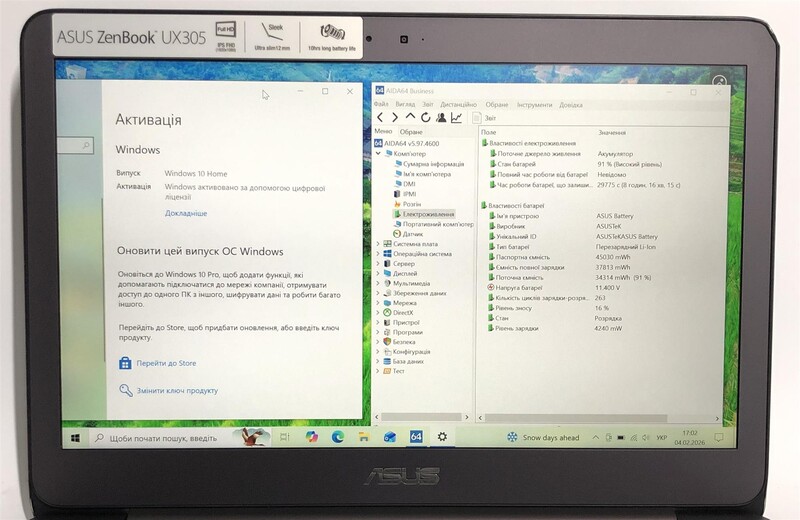
Task: Switch to Settings gear taskbar icon
Action: click(x=442, y=437)
